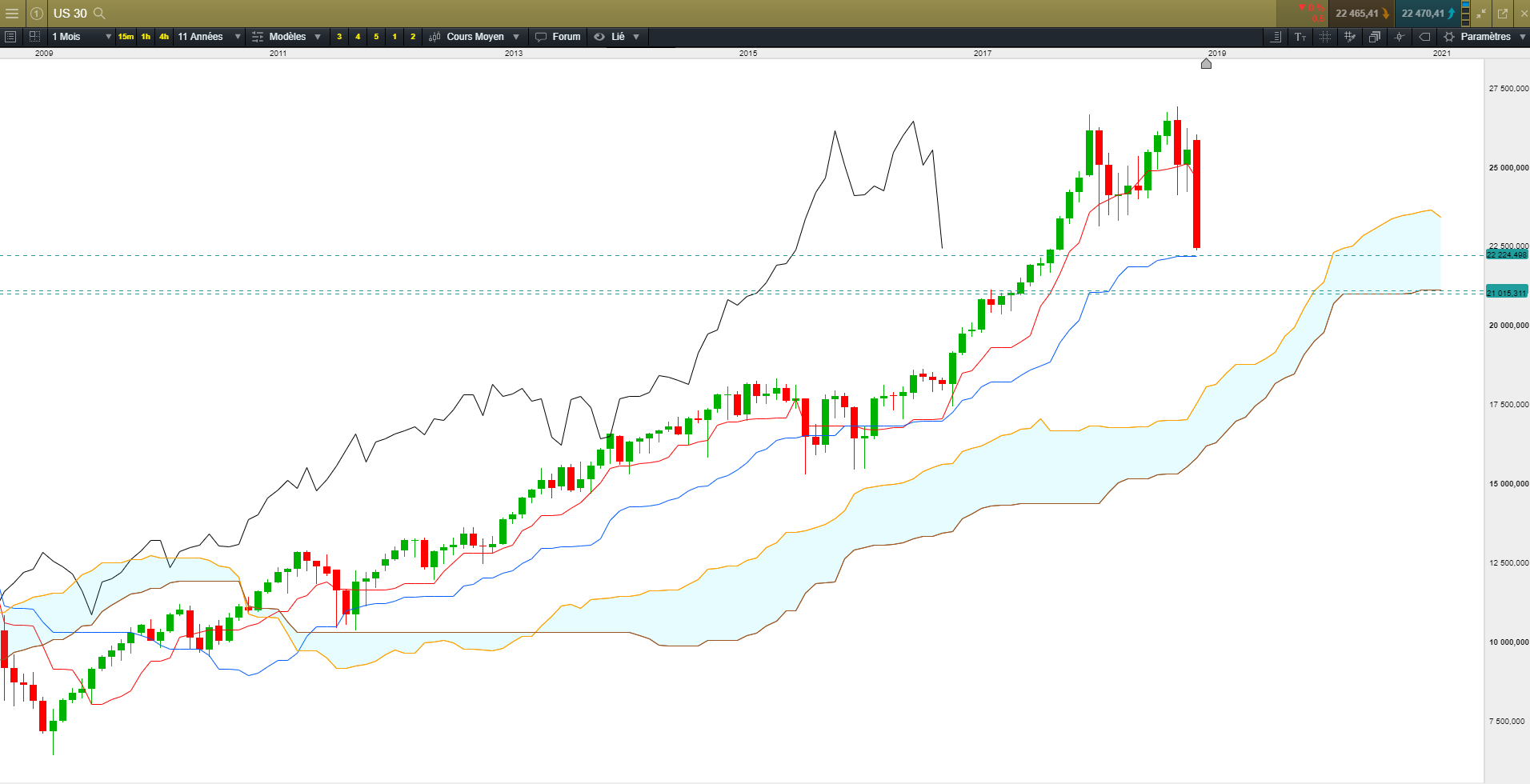Select model preset 1

click(x=395, y=37)
